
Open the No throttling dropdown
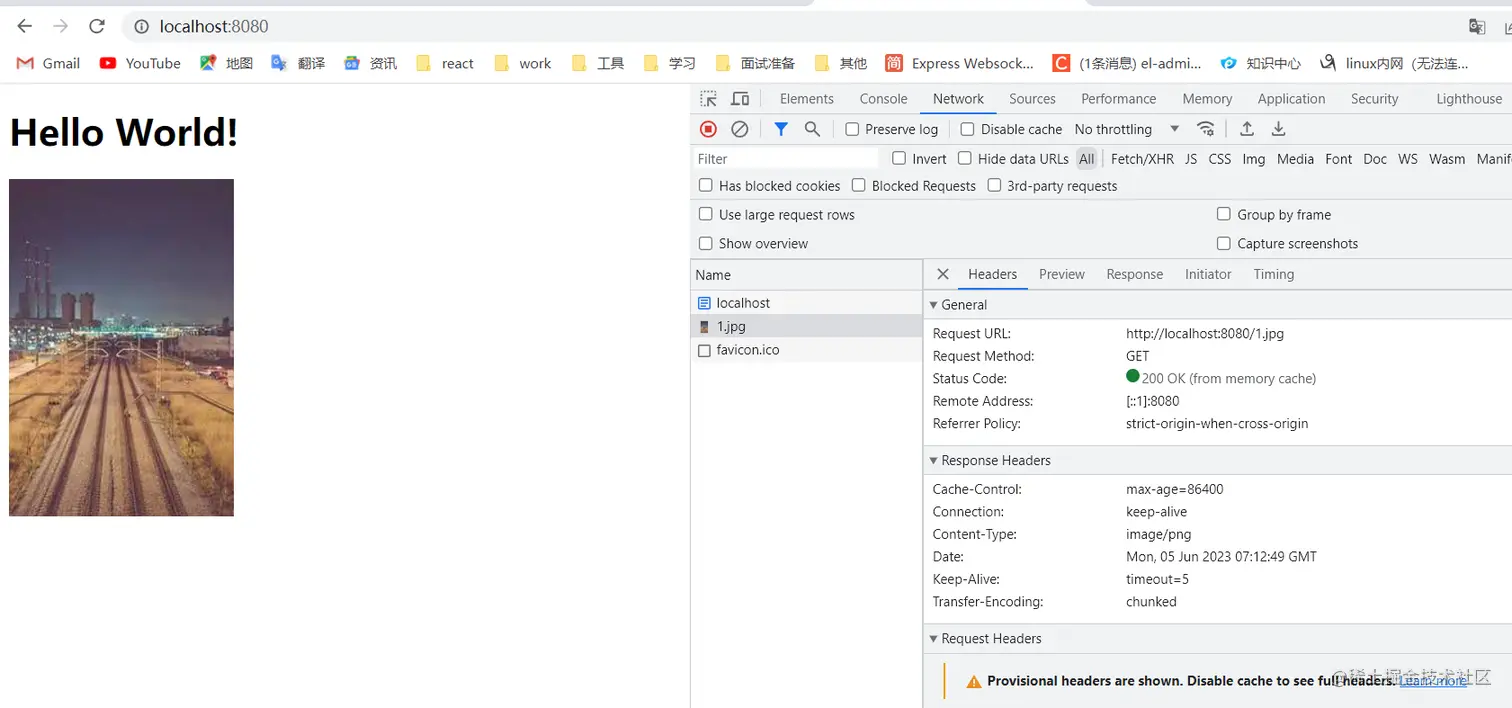1127,129
